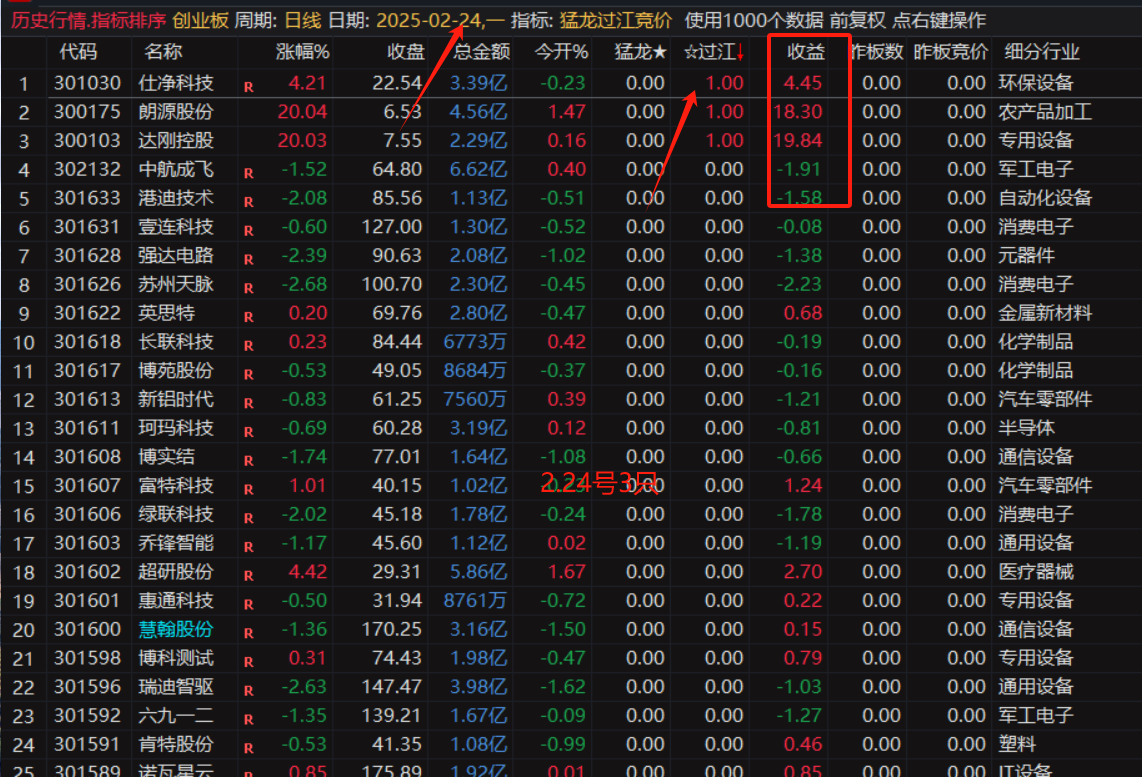
Task: Open the 猛龙过江竞价 indicator selector
Action: coord(615,20)
